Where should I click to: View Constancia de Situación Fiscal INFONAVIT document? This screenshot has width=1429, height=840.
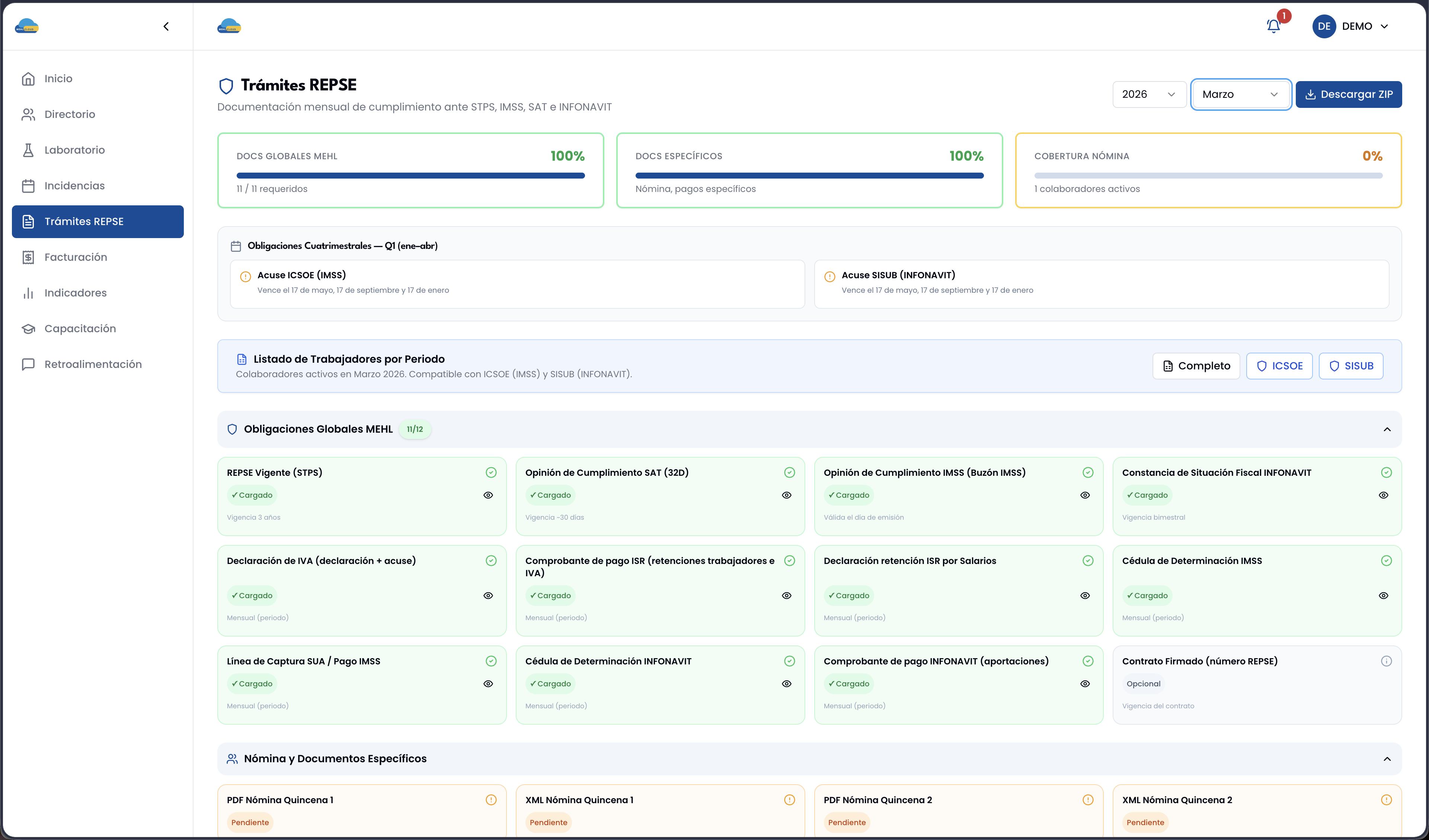click(1383, 495)
